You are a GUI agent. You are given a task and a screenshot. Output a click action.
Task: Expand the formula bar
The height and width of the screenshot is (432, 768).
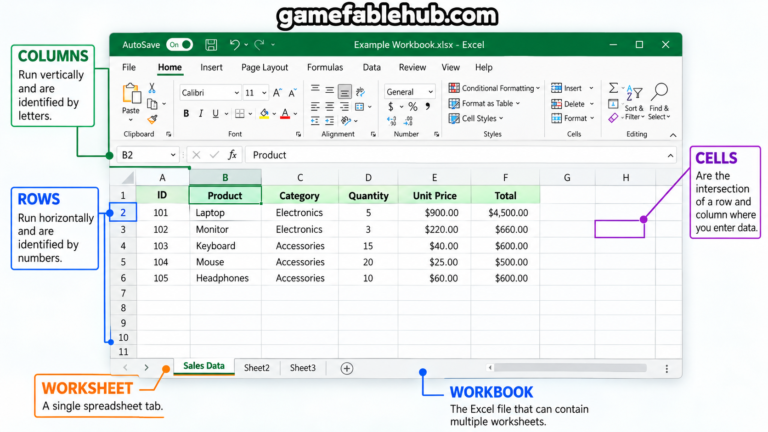pyautogui.click(x=670, y=155)
